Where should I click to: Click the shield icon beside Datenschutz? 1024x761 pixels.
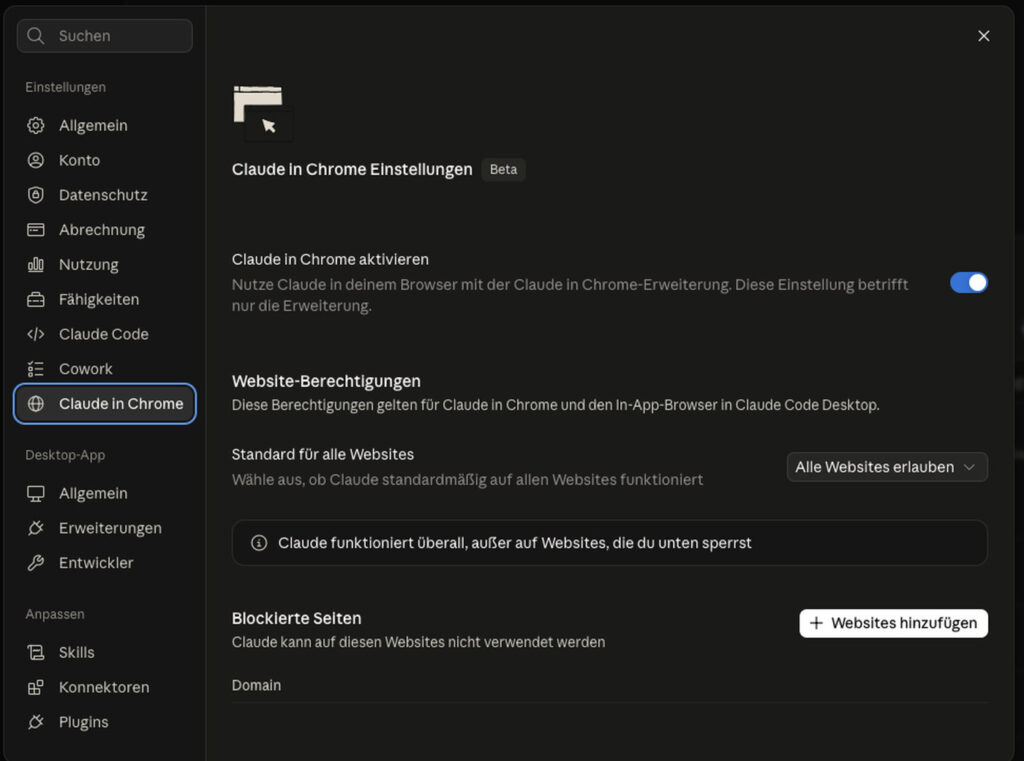[35, 195]
